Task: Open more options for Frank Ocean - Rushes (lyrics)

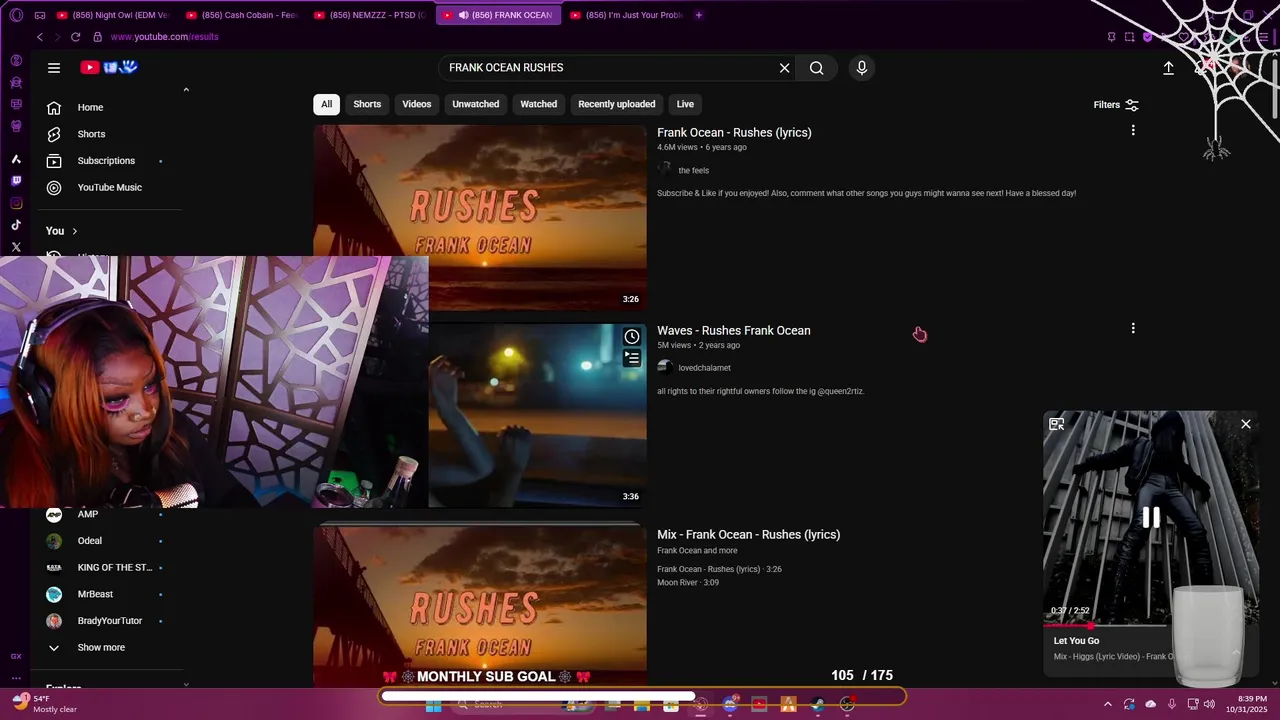Action: (x=1133, y=130)
